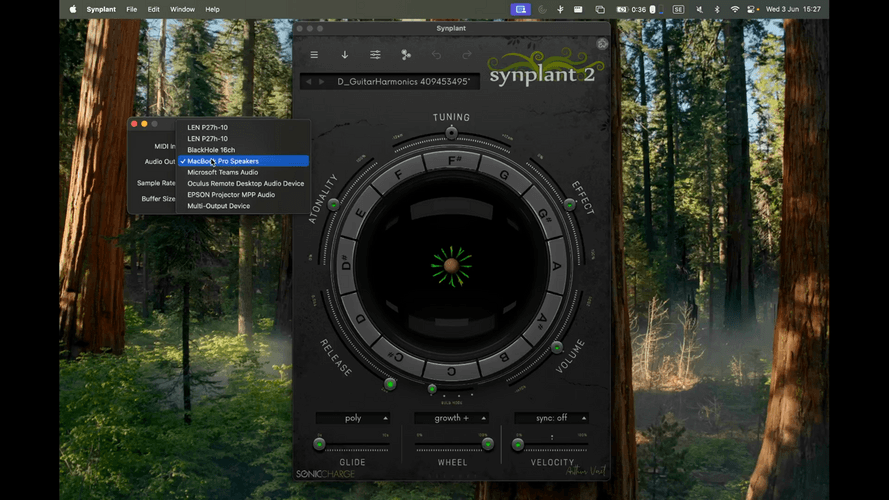The width and height of the screenshot is (889, 500).
Task: Open the File menu
Action: 132,9
